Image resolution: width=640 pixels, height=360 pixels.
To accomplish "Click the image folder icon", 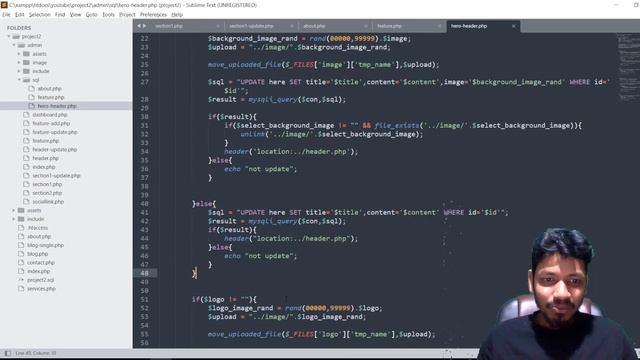I will tap(27, 62).
